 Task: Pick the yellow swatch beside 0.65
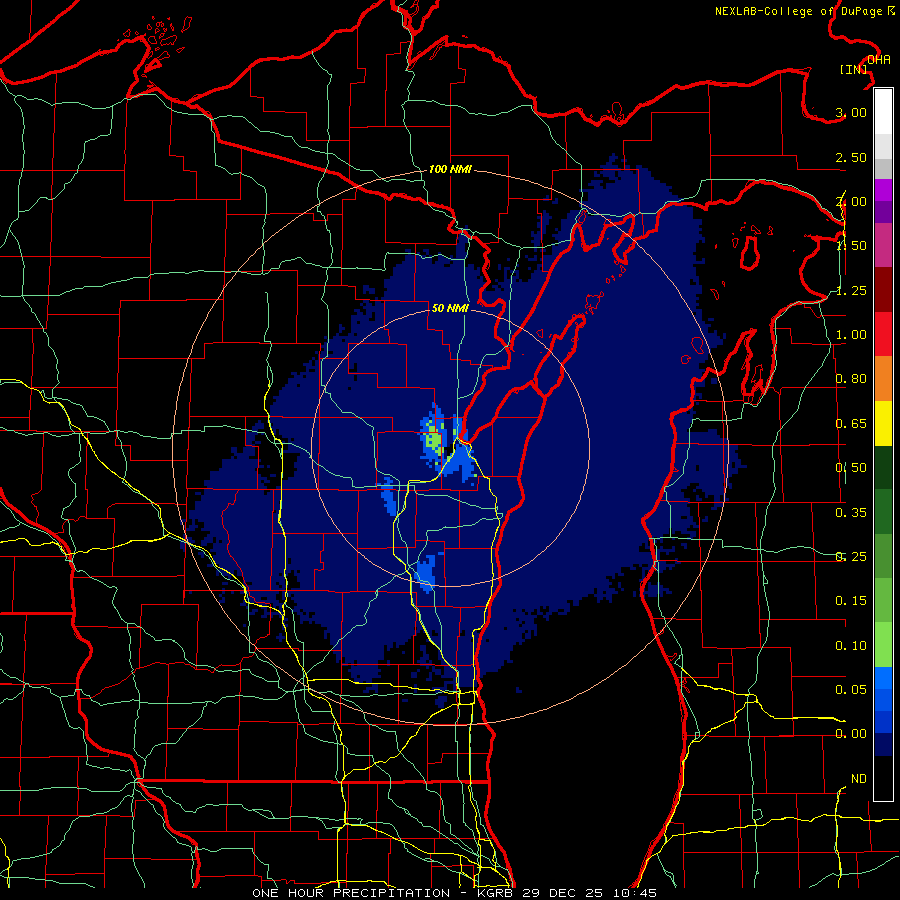(x=883, y=423)
